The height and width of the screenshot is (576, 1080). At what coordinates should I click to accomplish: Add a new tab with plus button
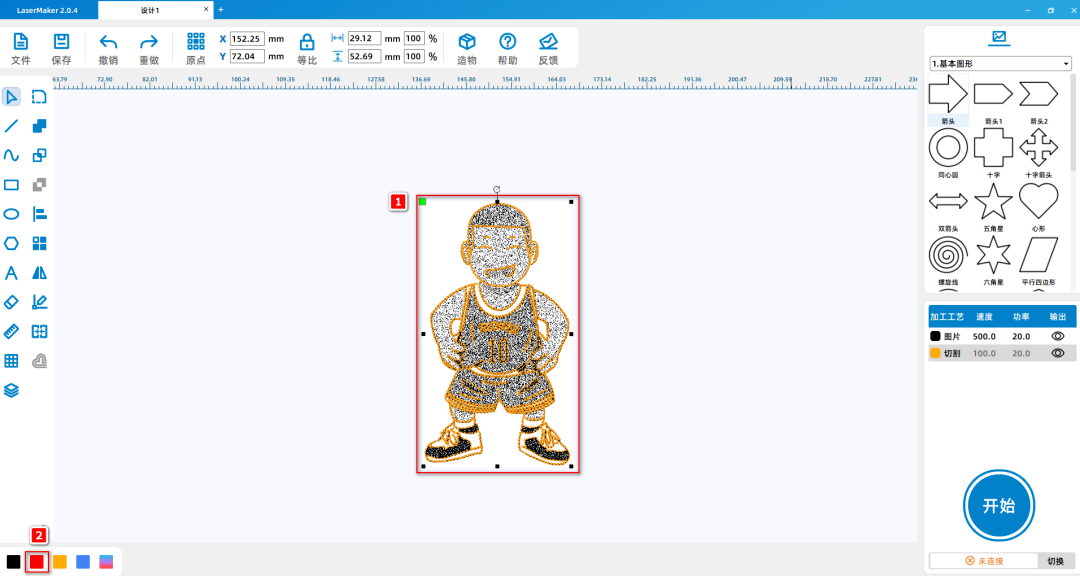coord(221,10)
